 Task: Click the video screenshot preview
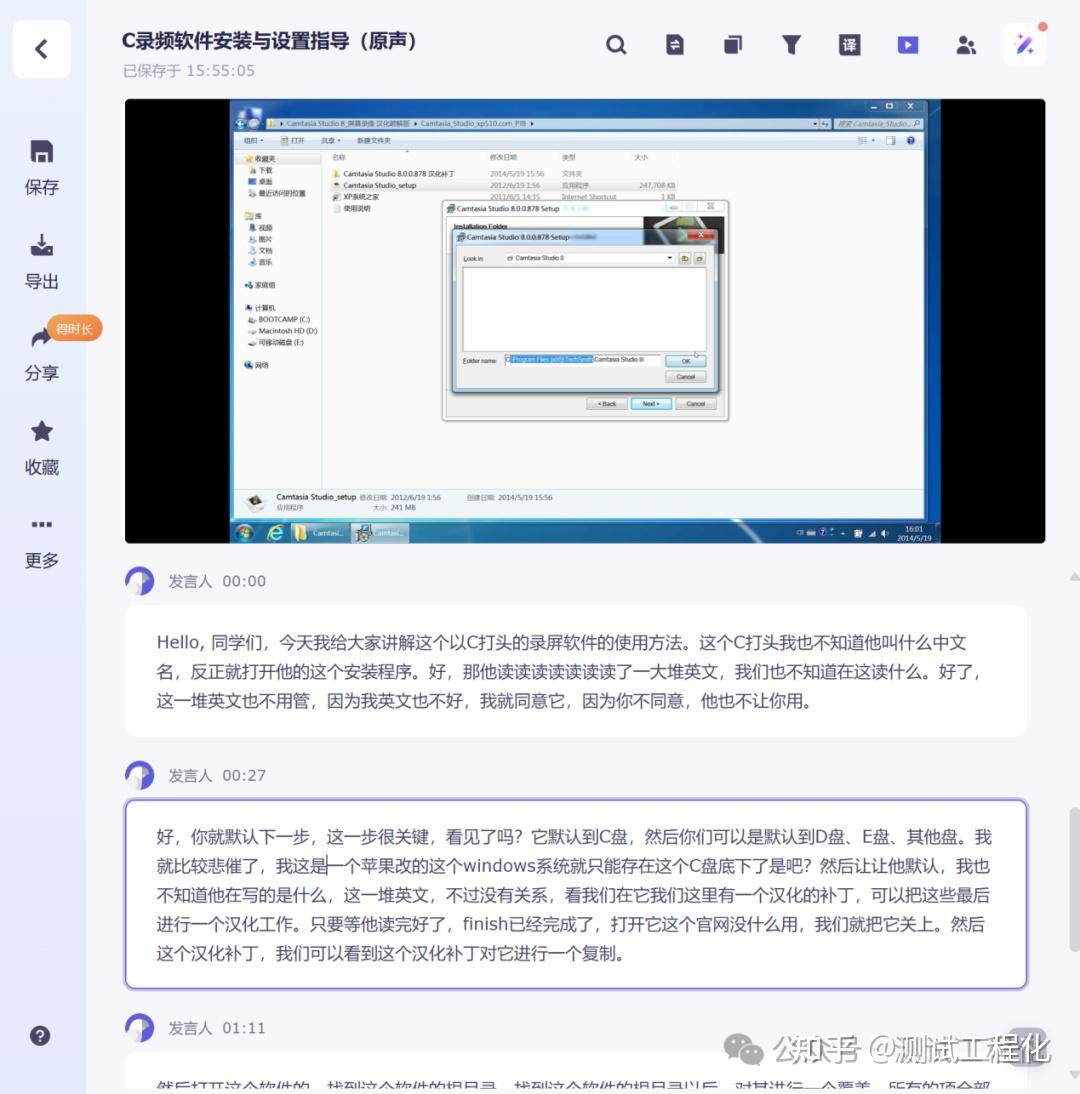[x=585, y=321]
